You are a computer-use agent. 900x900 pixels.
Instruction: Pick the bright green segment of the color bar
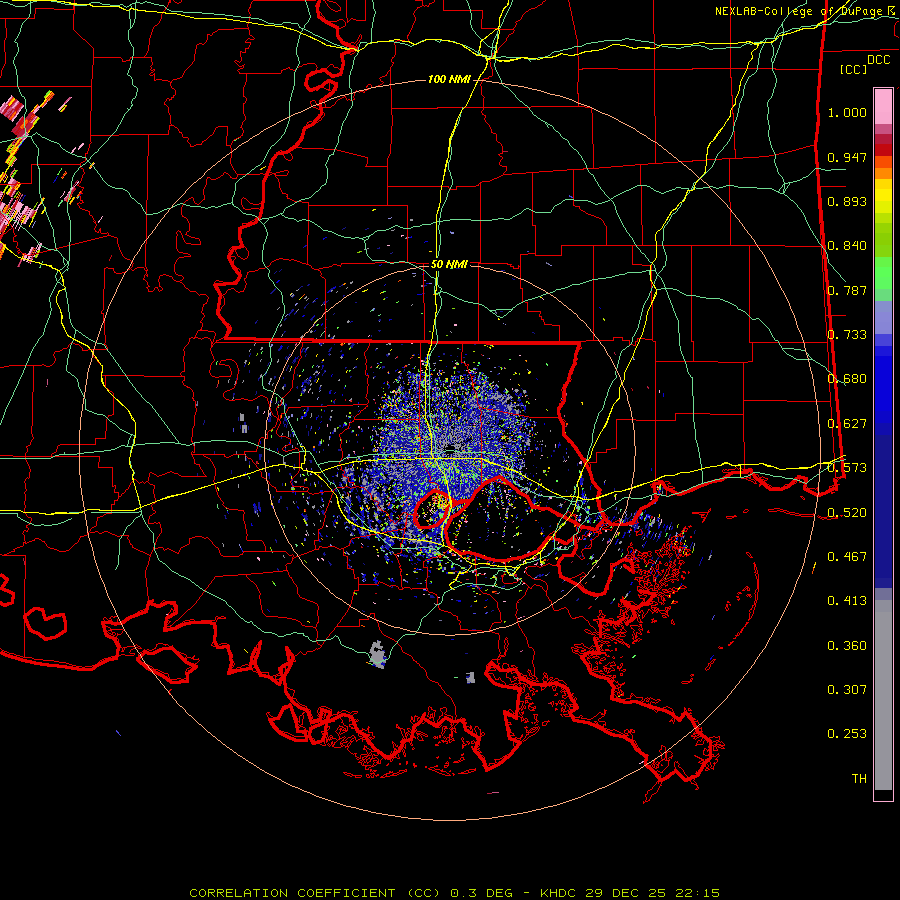[x=883, y=273]
